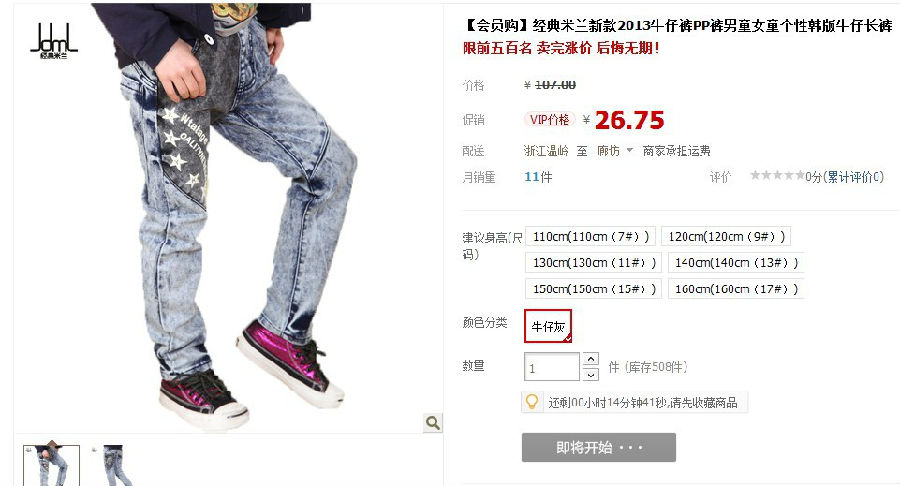Open the 廊坊 delivery destination dropdown
The image size is (900, 486).
pyautogui.click(x=615, y=151)
